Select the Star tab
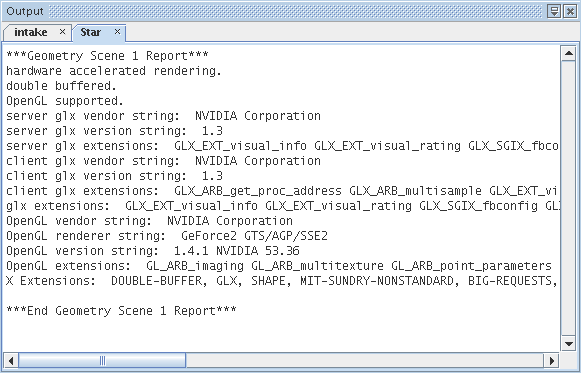 (x=90, y=33)
